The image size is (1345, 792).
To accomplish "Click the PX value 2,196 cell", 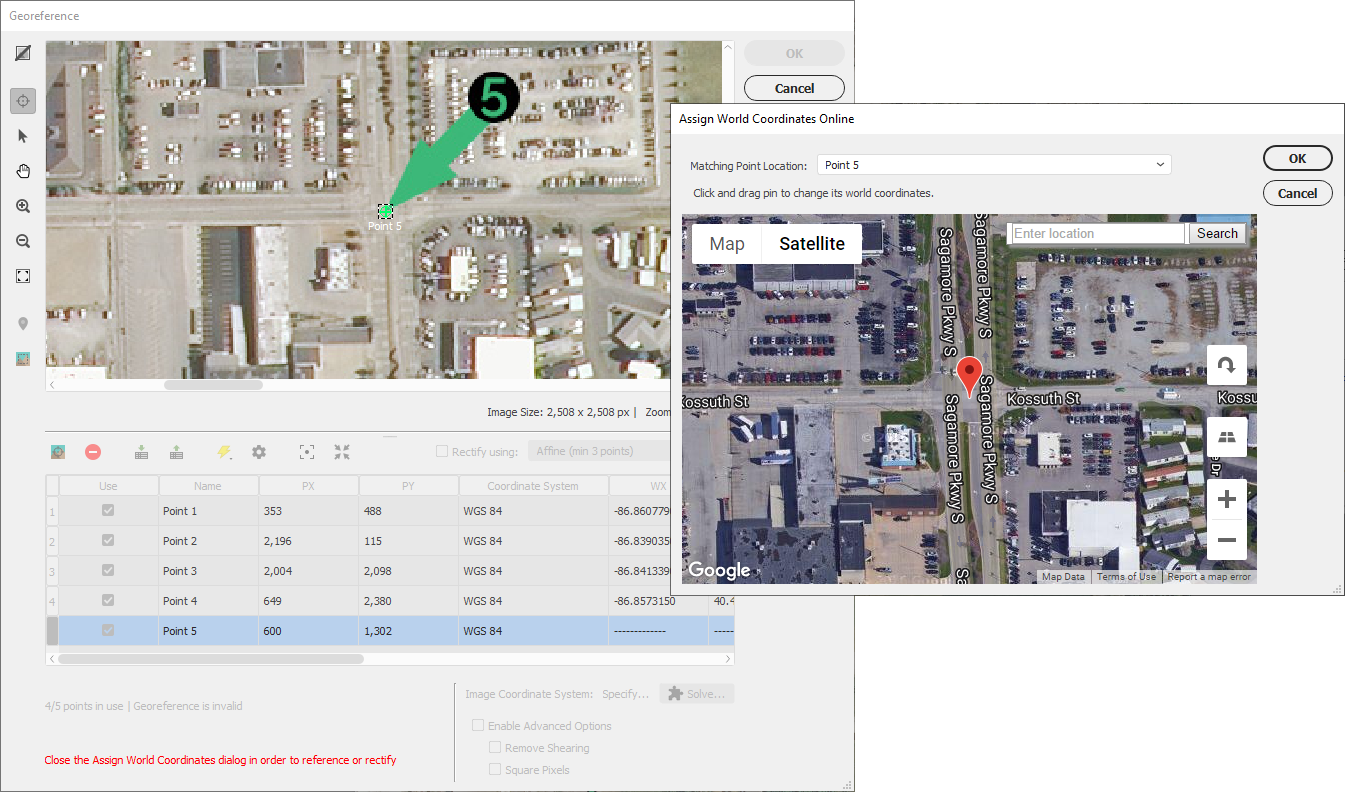I will click(308, 540).
